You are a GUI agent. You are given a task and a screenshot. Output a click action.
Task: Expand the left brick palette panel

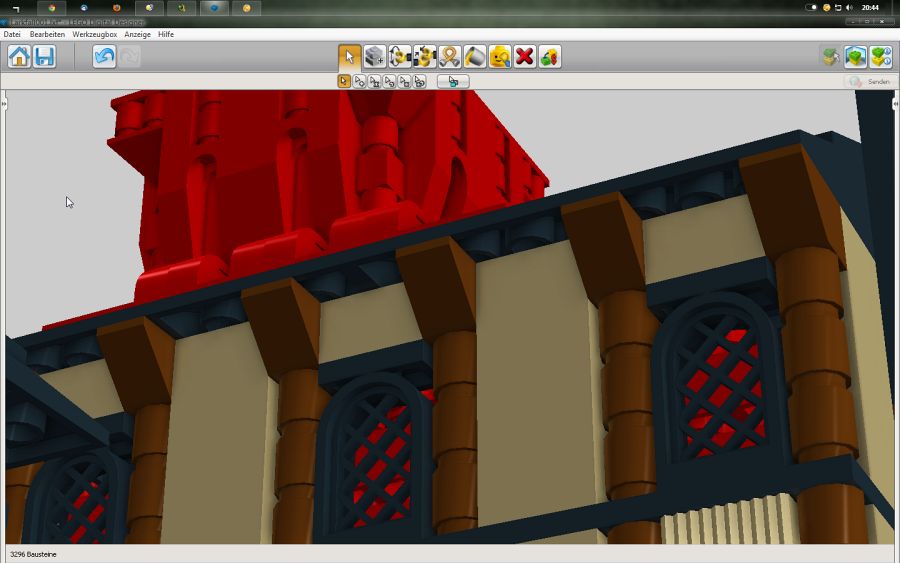[4, 103]
